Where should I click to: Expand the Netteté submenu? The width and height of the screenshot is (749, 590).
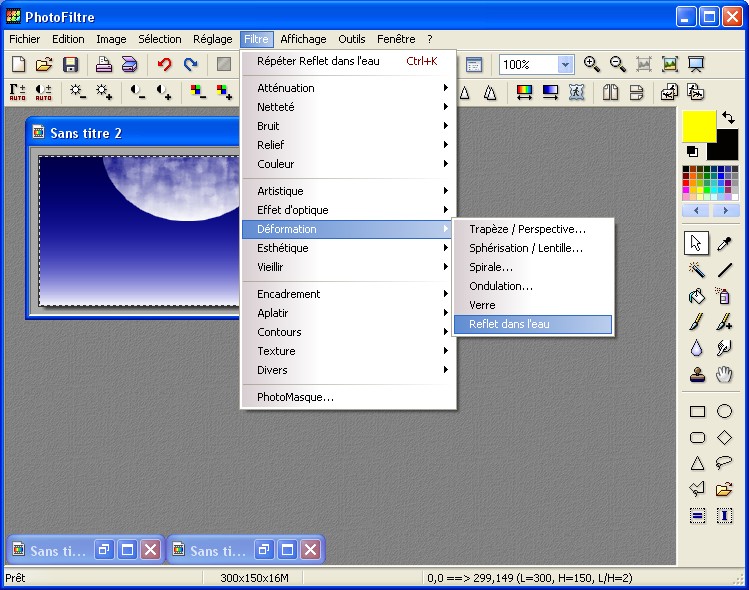pos(349,107)
